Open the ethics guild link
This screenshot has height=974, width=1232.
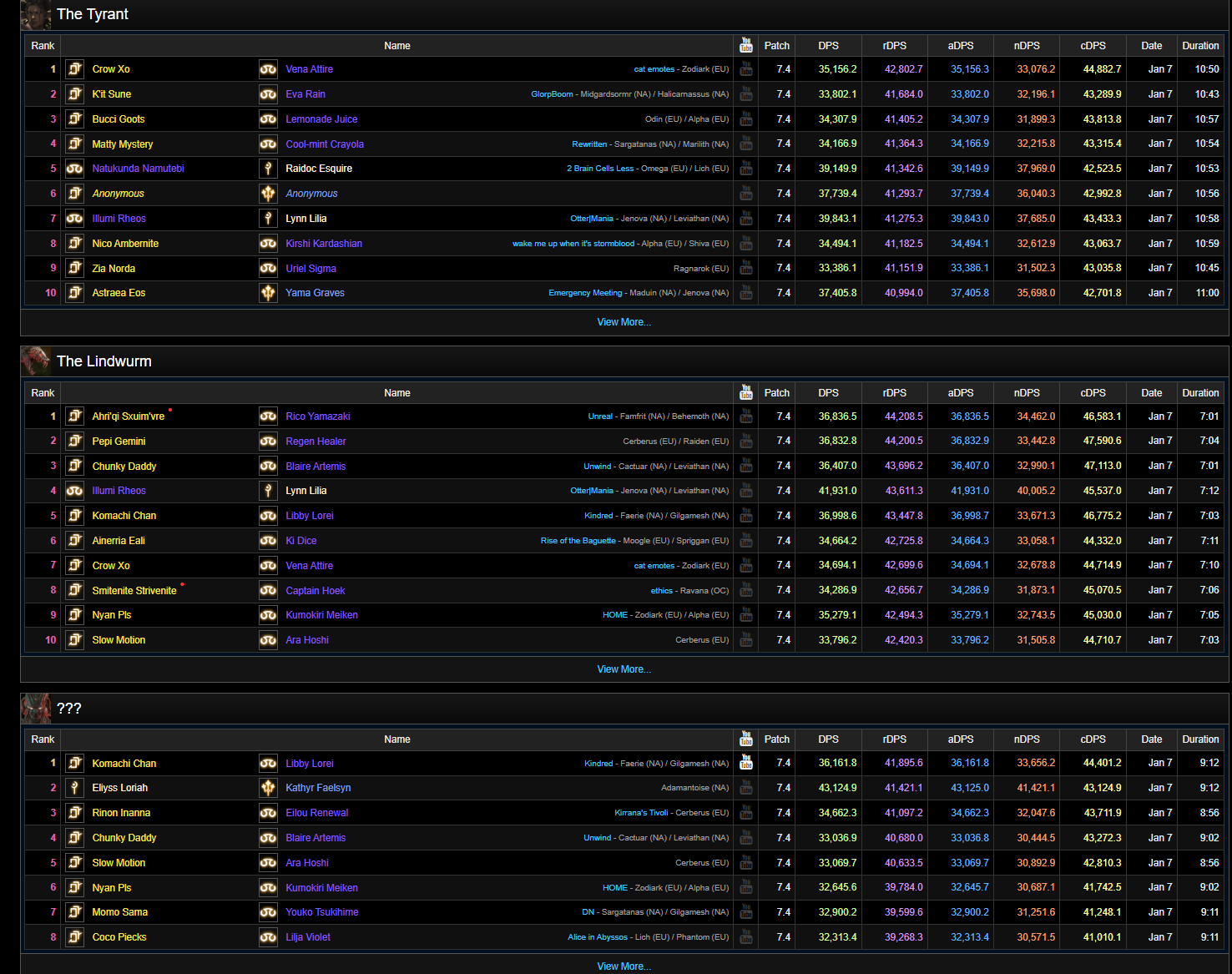point(662,591)
